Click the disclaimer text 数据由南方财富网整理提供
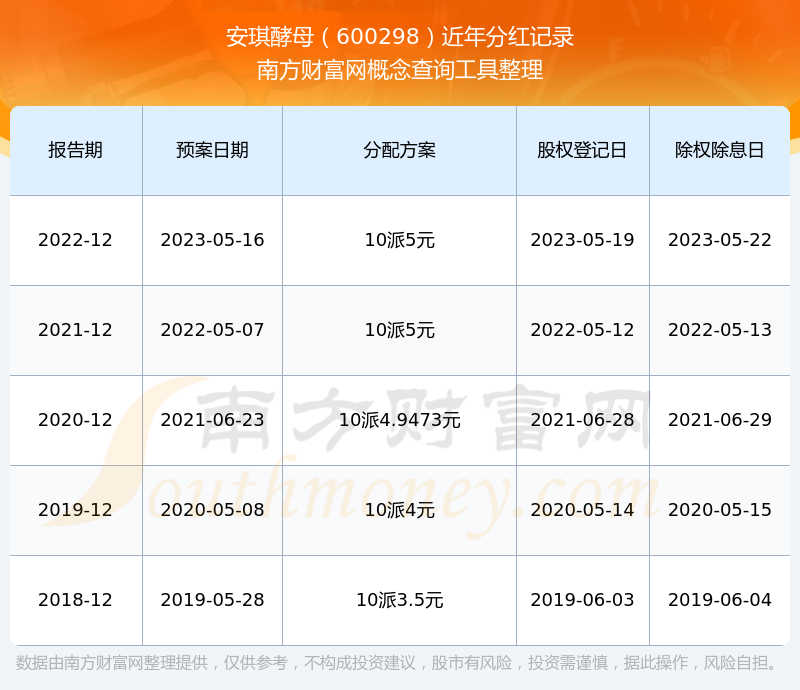The image size is (800, 690). pos(112,663)
